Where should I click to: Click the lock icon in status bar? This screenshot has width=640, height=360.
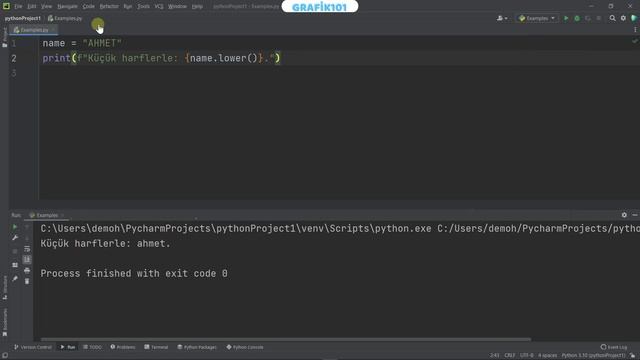pos(632,356)
